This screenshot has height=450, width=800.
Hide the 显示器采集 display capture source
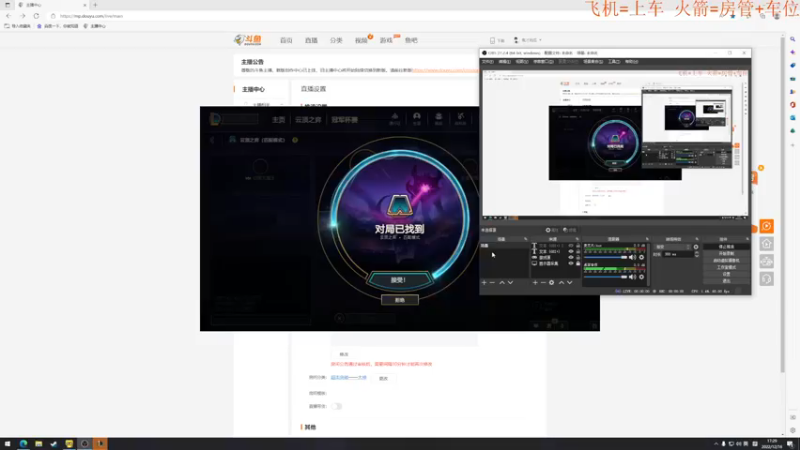571,264
